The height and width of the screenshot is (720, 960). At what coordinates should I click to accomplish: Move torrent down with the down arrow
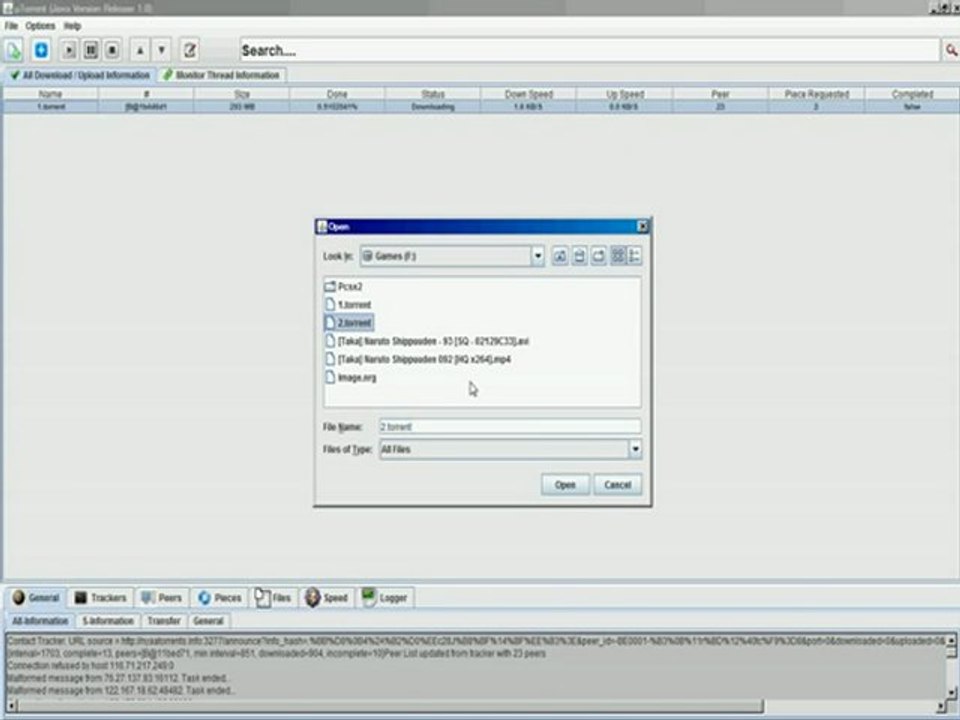click(x=162, y=50)
